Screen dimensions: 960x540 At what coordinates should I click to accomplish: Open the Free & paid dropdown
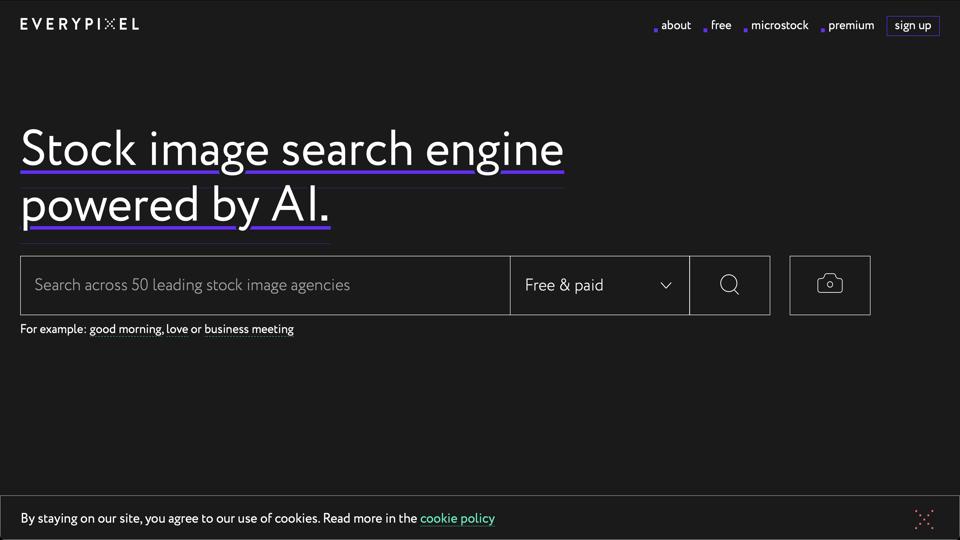(x=599, y=285)
